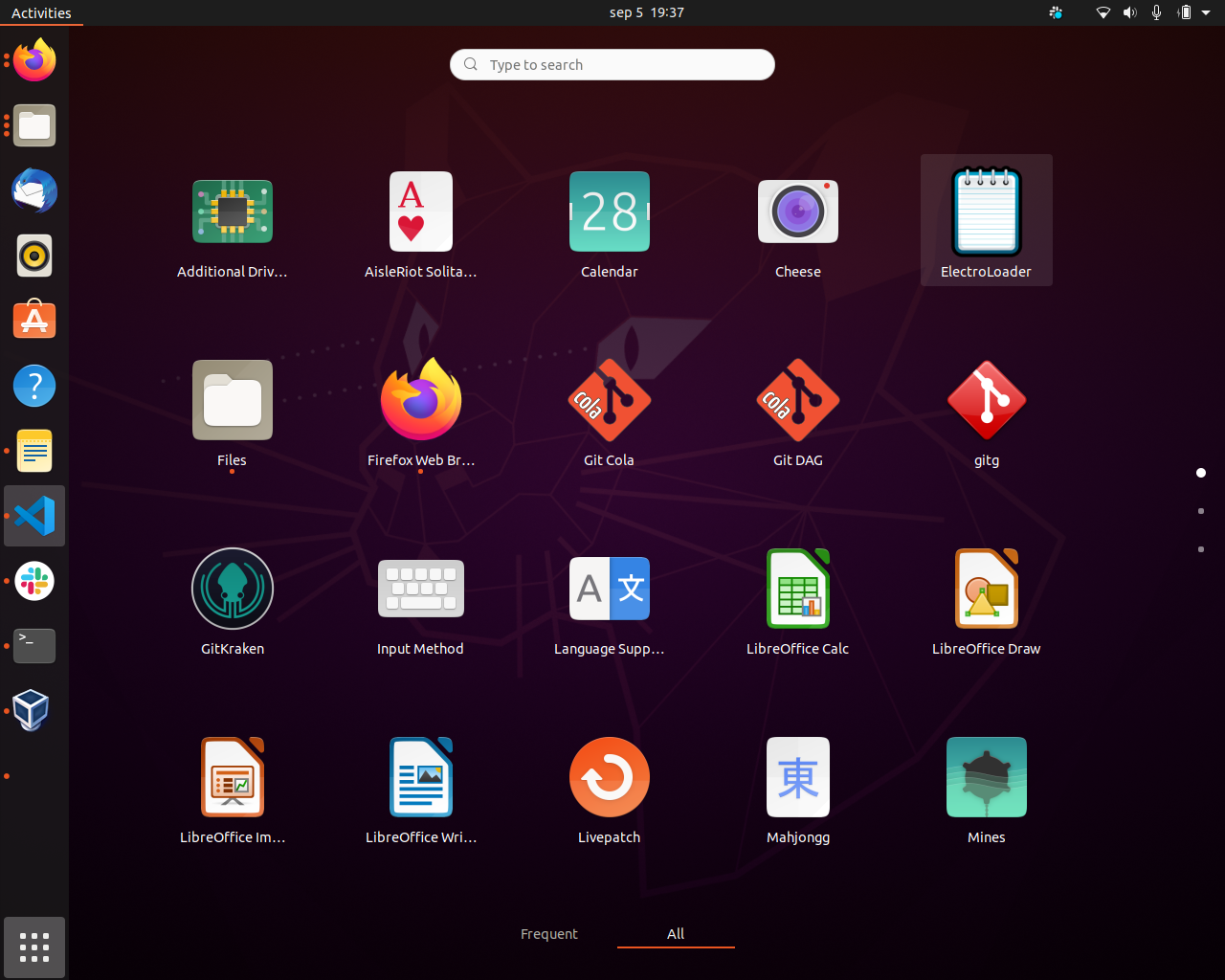Select the first app page indicator
Viewport: 1225px width, 980px height.
(x=1201, y=473)
